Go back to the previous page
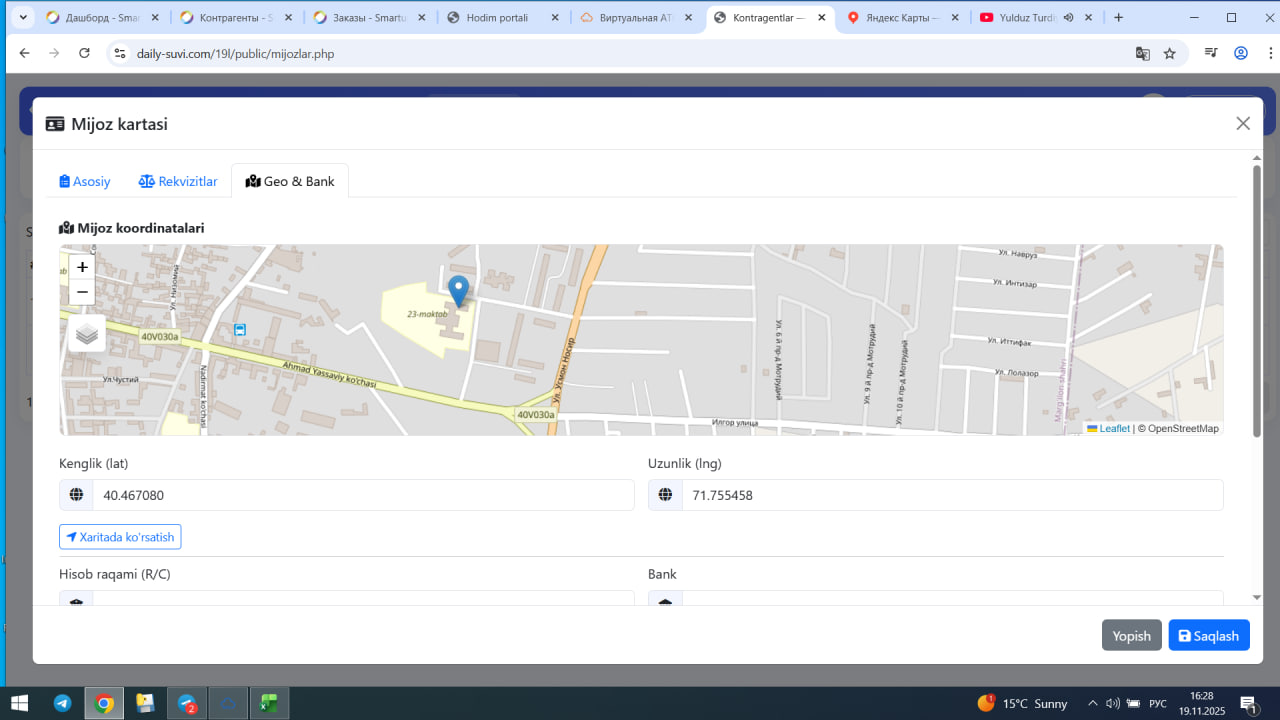1280x720 pixels. click(25, 53)
